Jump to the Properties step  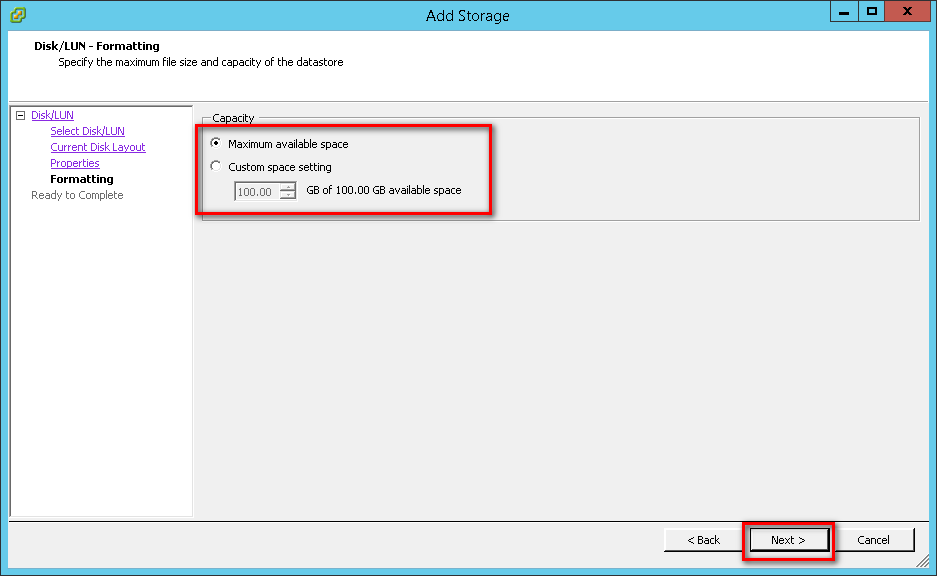click(75, 164)
